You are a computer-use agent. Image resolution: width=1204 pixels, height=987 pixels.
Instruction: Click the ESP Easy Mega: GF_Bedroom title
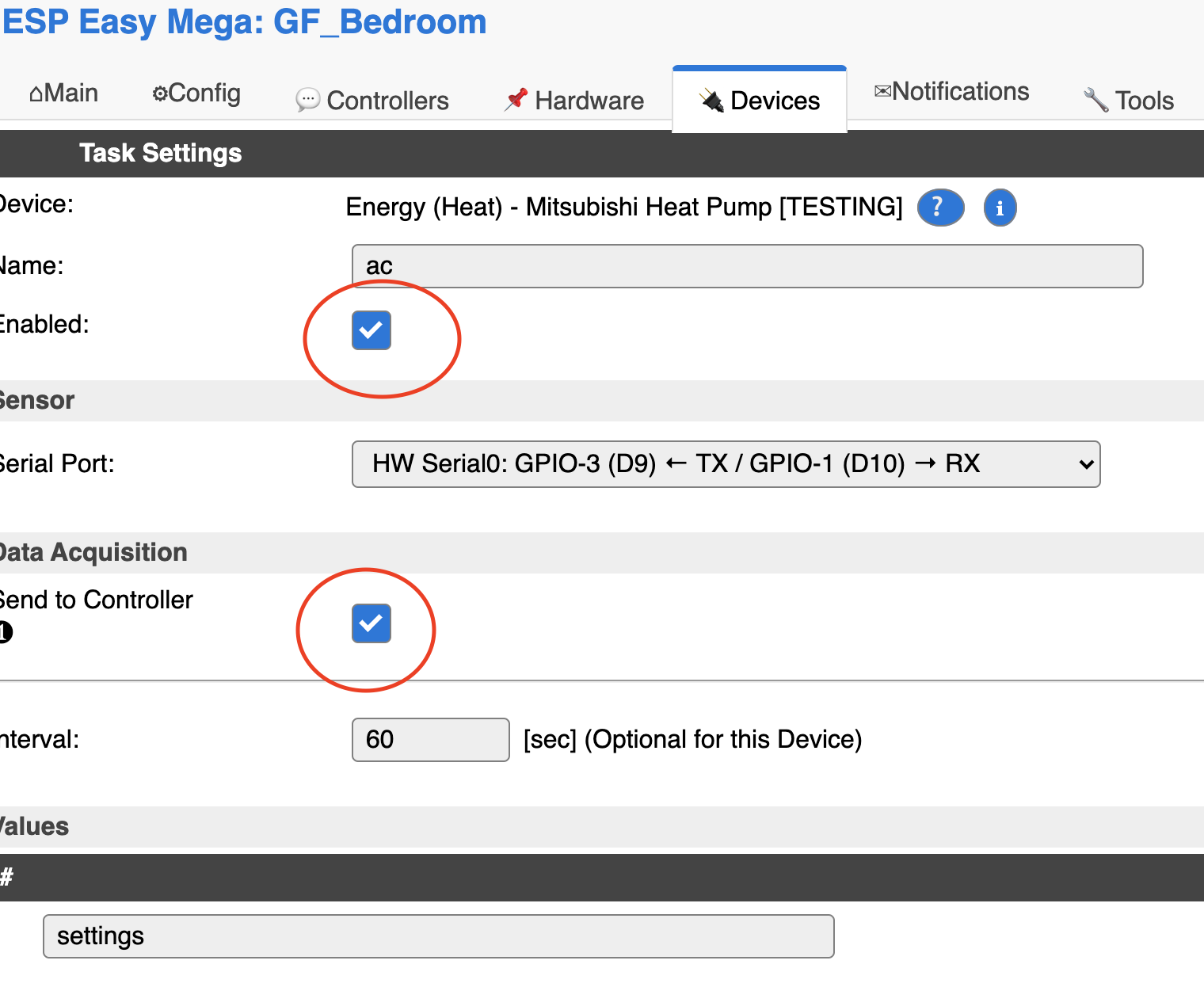point(244,22)
